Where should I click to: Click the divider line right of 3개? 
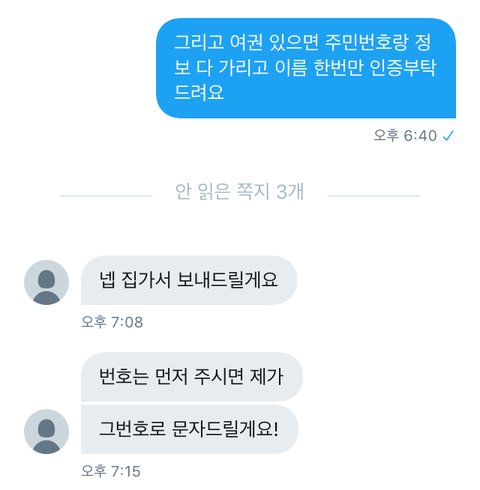point(374,196)
